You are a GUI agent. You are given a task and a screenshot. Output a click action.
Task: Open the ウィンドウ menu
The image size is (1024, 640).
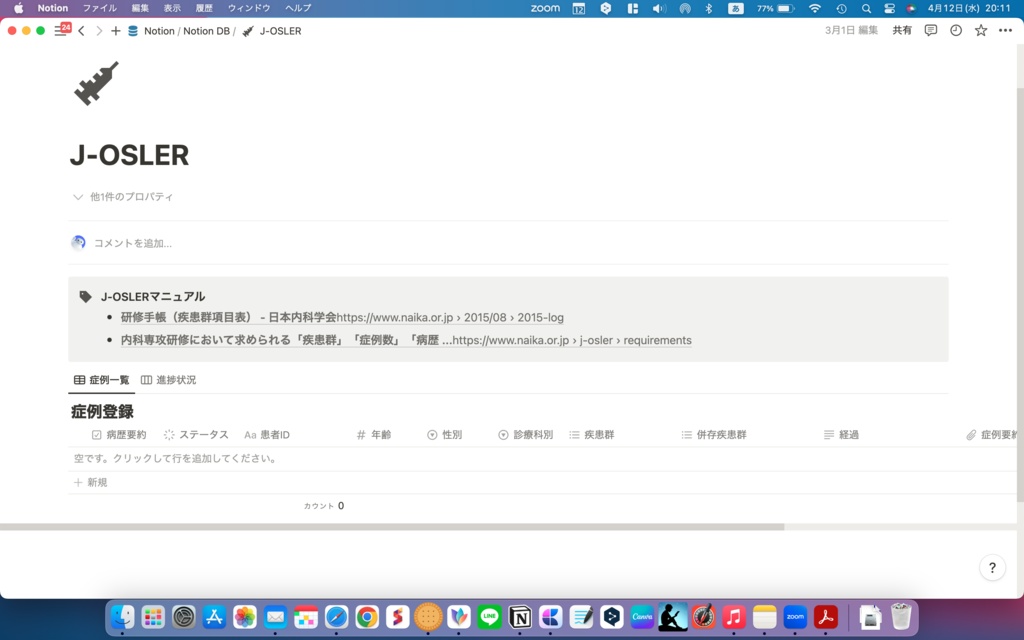tap(249, 8)
